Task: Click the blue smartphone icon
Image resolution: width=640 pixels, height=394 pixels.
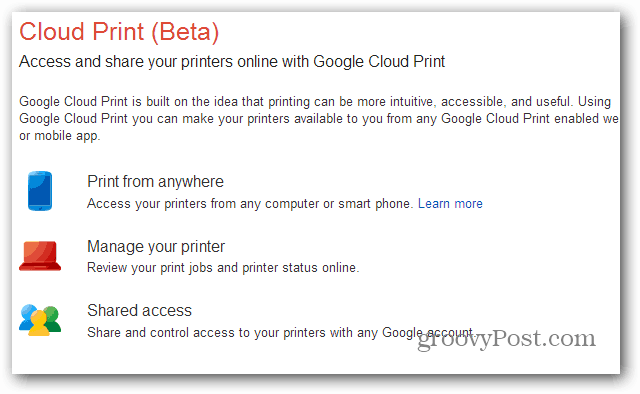Action: [40, 191]
